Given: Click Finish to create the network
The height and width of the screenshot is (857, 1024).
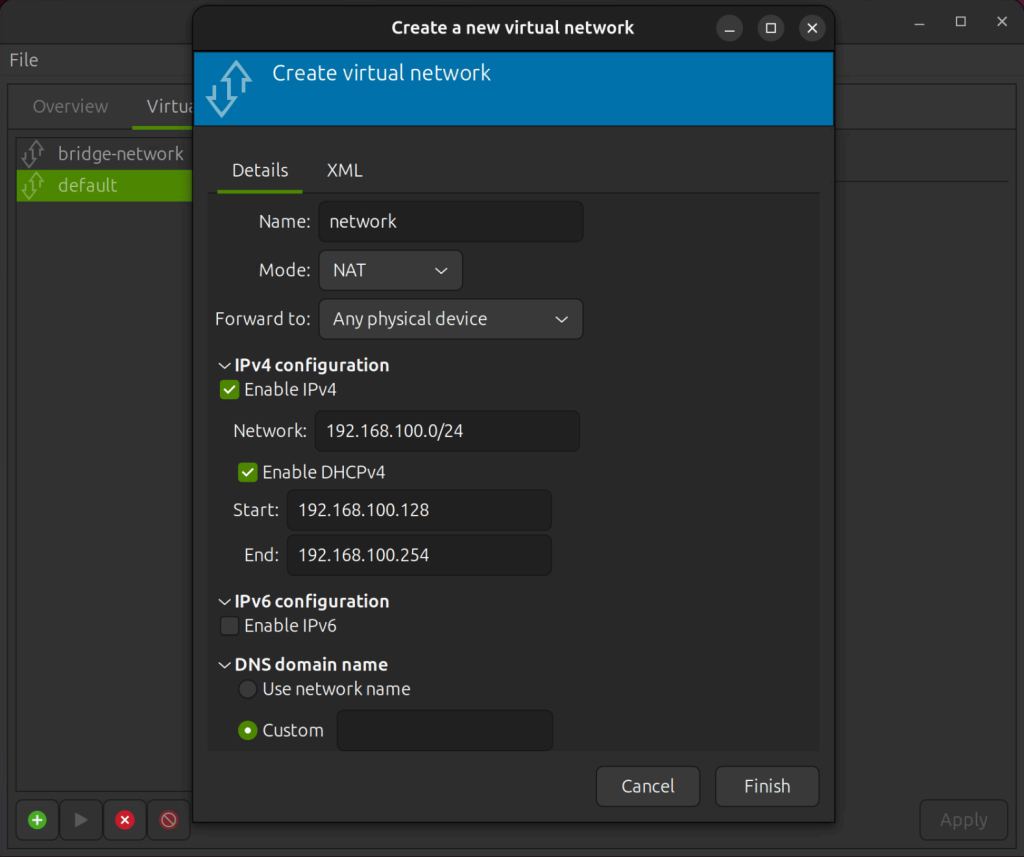Looking at the screenshot, I should click(767, 786).
